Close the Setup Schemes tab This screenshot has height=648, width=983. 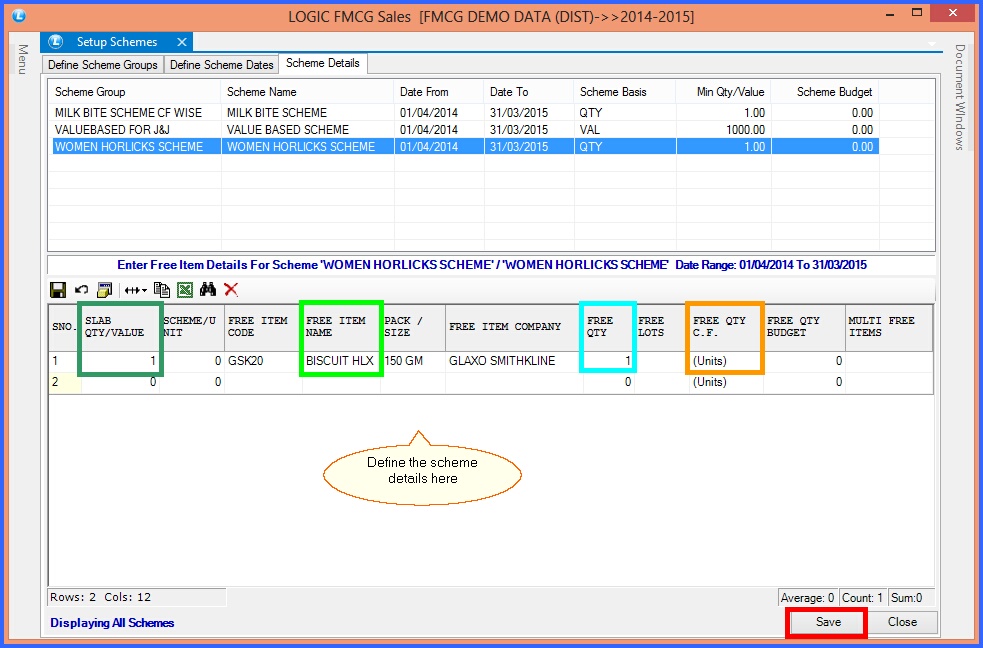click(182, 42)
